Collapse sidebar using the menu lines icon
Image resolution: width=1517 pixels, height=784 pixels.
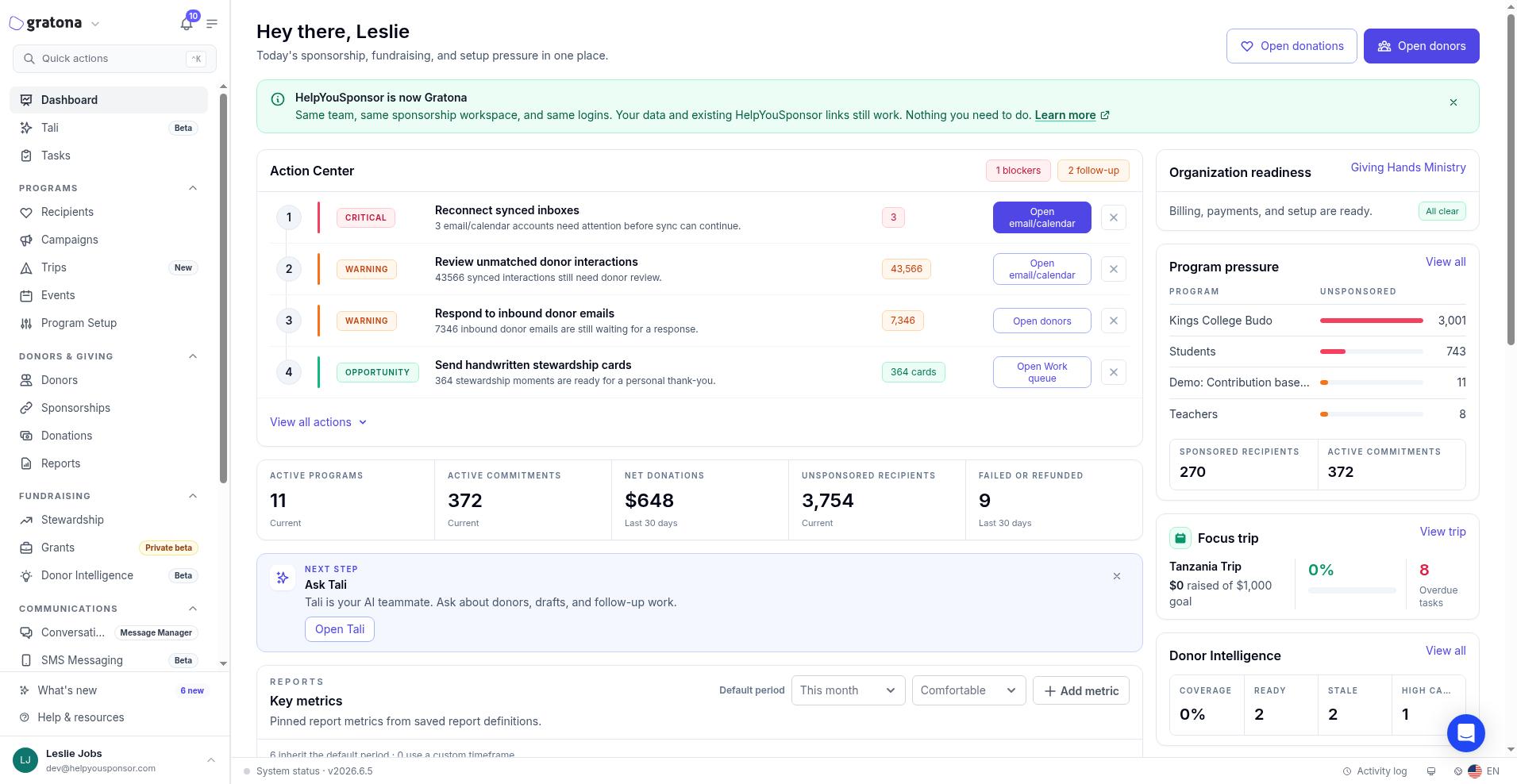click(212, 24)
